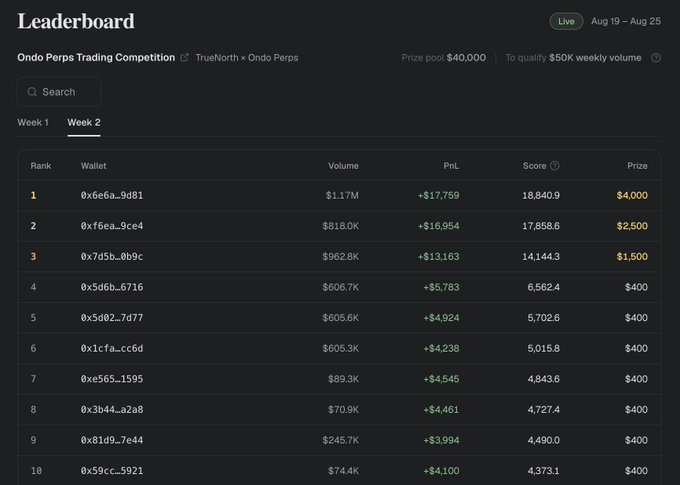This screenshot has height=485, width=680.
Task: Click the Score column header label
Action: click(534, 166)
